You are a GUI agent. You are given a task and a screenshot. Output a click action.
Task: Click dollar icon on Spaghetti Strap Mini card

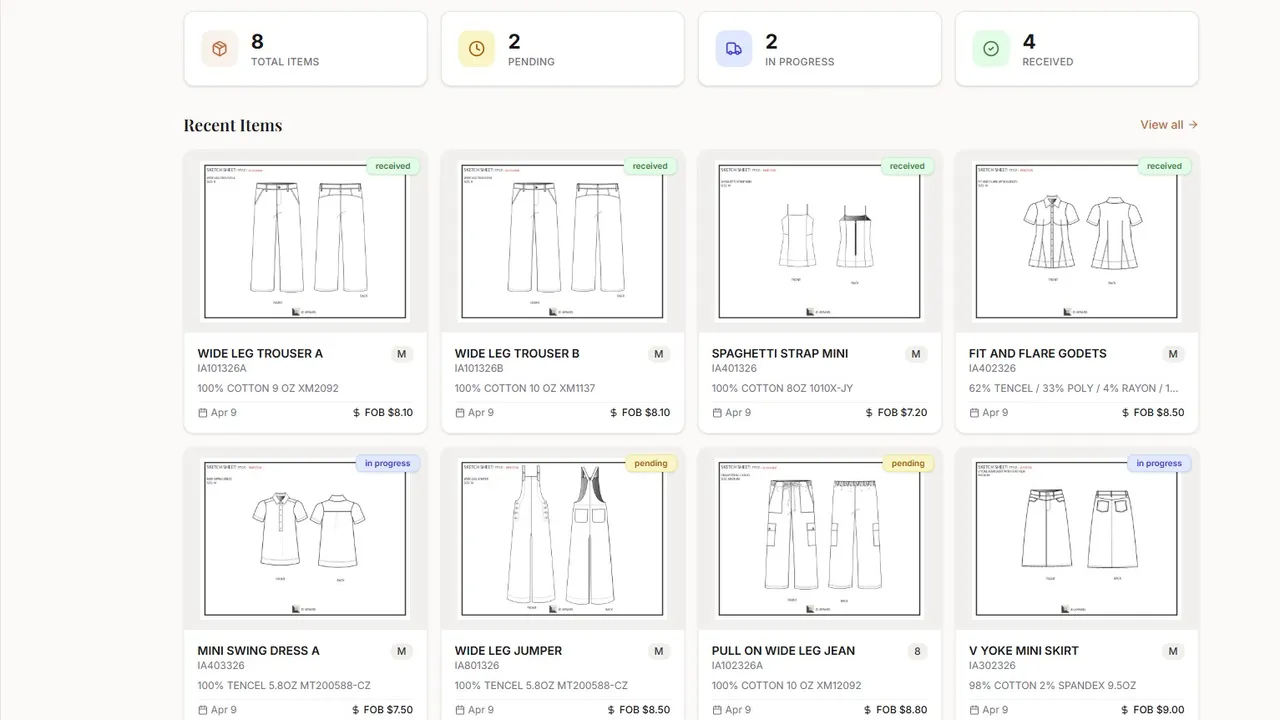coord(869,412)
